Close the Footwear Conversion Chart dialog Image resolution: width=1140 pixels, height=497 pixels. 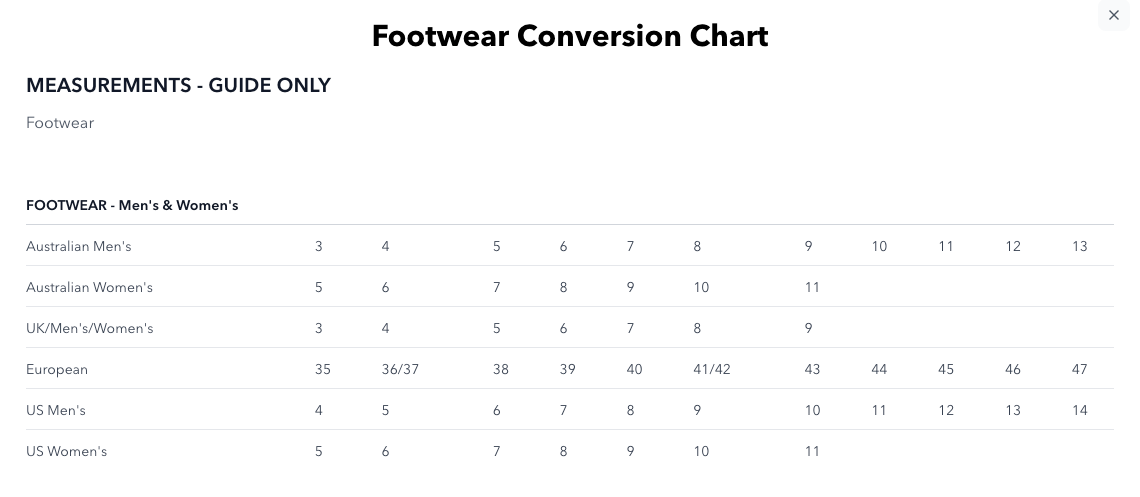click(1114, 15)
